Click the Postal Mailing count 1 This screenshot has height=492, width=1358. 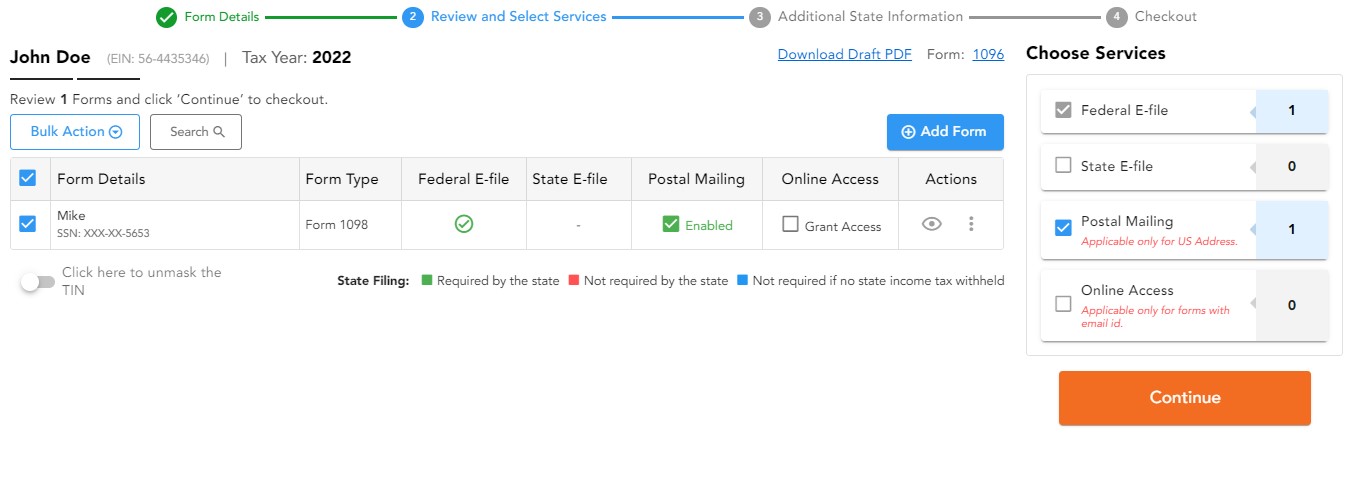point(1292,229)
